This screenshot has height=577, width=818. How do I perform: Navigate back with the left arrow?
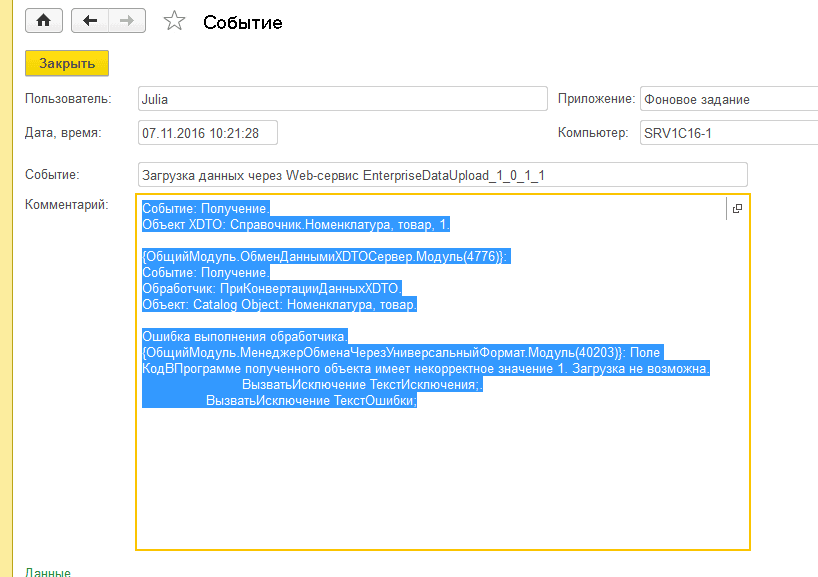(90, 20)
